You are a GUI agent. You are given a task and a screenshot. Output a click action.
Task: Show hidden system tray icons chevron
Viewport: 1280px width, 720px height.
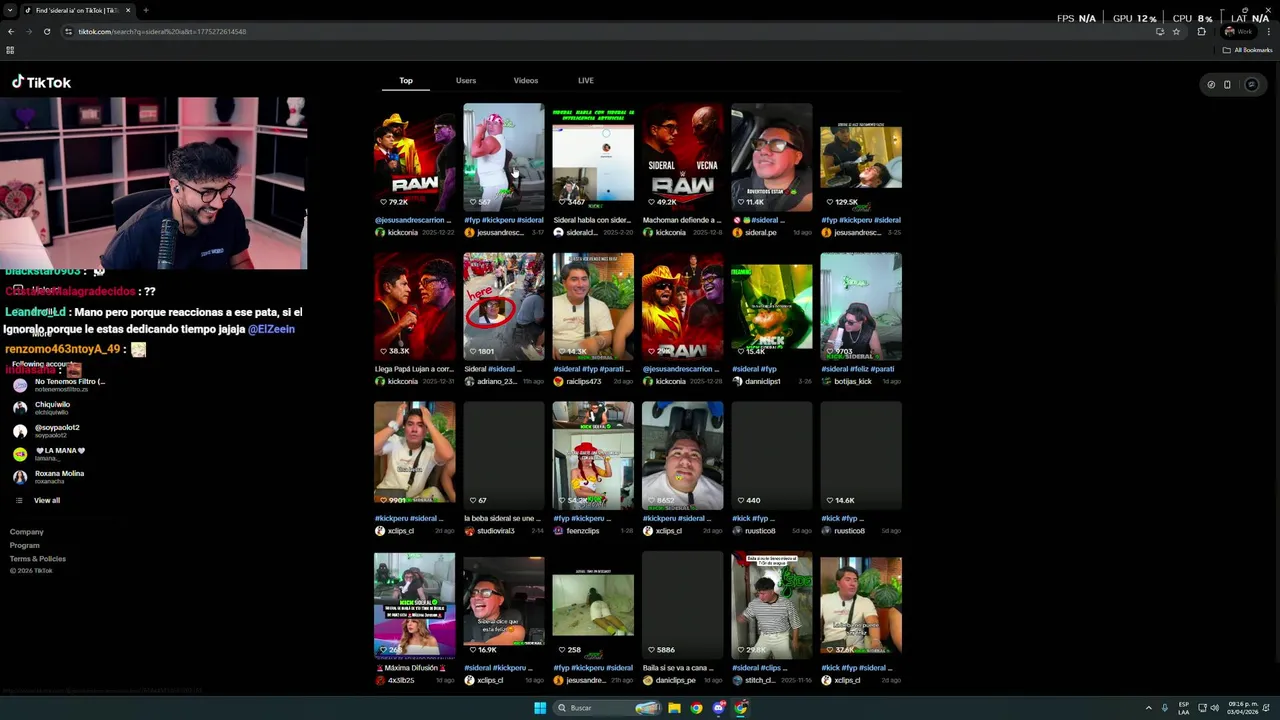coord(1148,708)
